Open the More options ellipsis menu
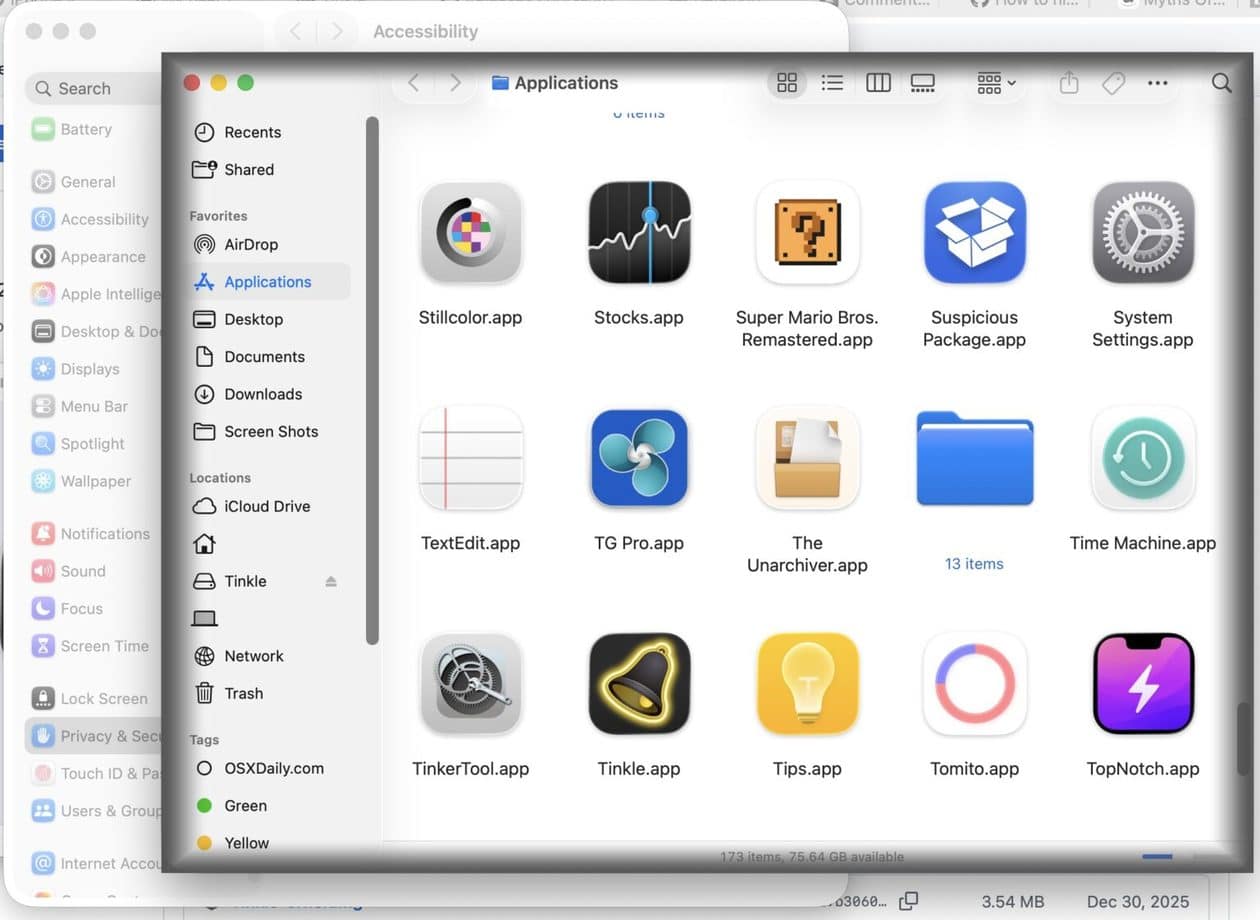Viewport: 1260px width, 920px height. 1157,83
